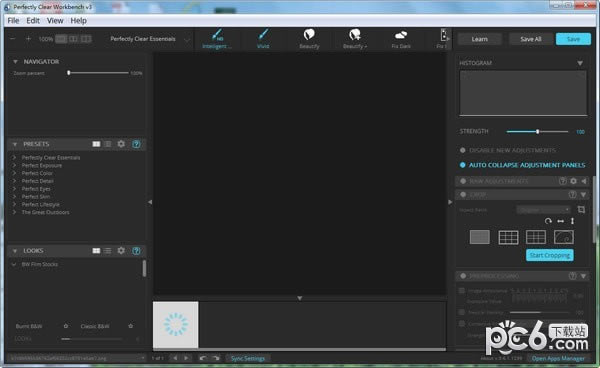
Task: Open Looks help icon
Action: pos(136,251)
